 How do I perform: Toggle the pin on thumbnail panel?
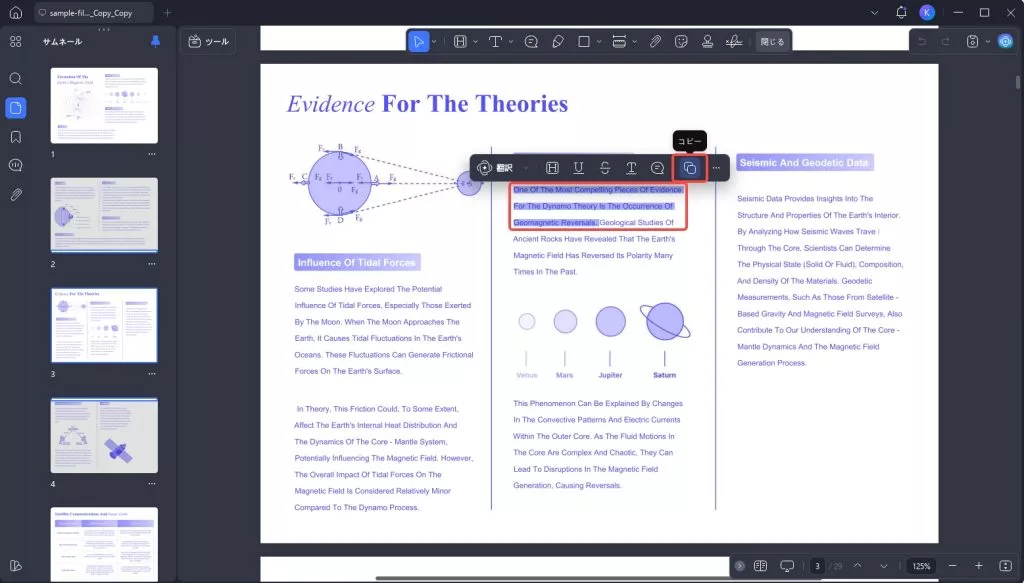pos(155,41)
